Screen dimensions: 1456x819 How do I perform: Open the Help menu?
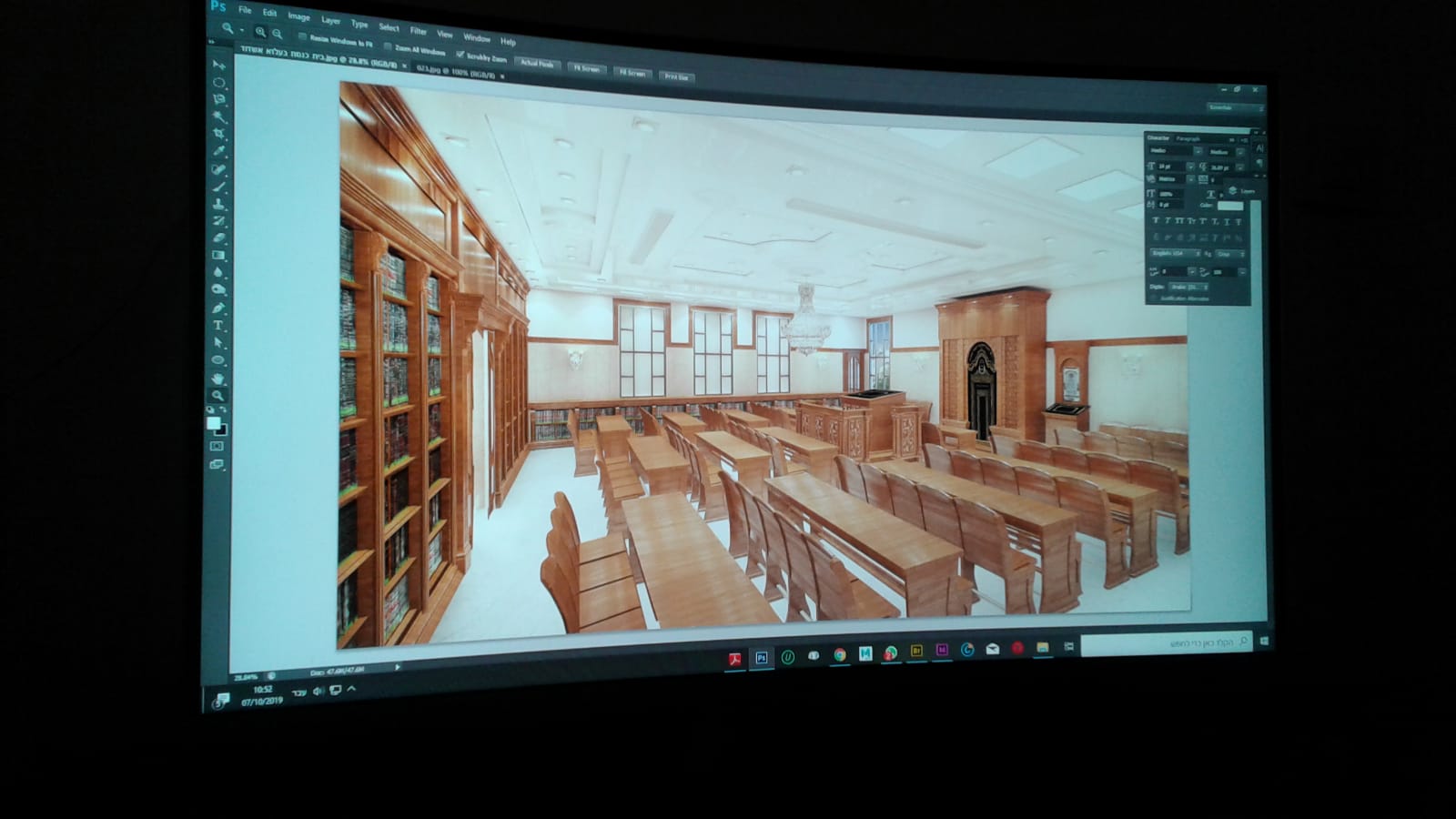(508, 41)
